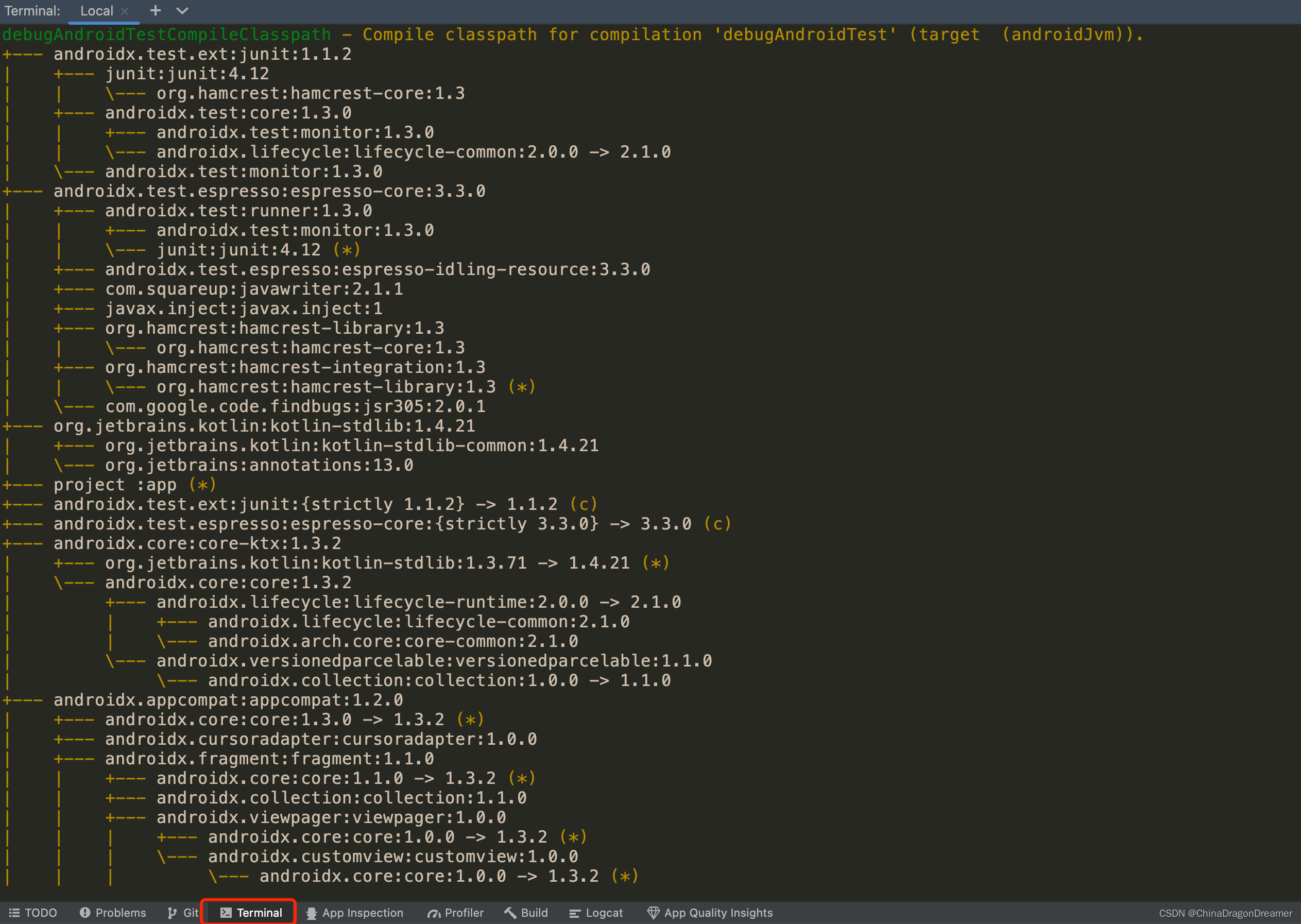This screenshot has width=1301, height=924.
Task: Click the com.squareup:javawriter:2.1.1 line
Action: click(x=254, y=289)
